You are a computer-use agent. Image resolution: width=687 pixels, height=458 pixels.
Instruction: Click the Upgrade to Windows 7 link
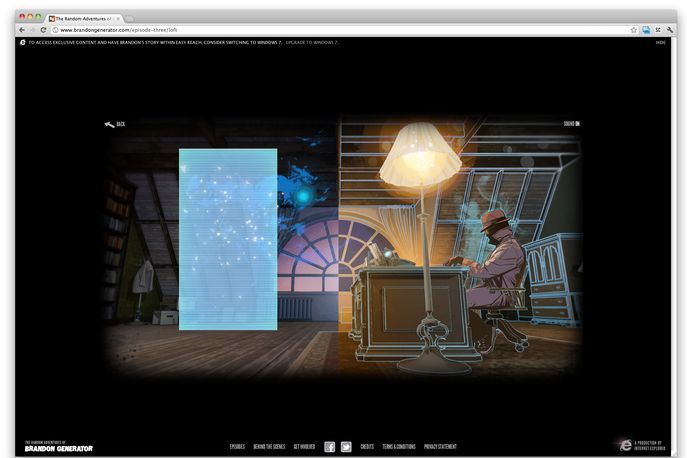click(311, 43)
